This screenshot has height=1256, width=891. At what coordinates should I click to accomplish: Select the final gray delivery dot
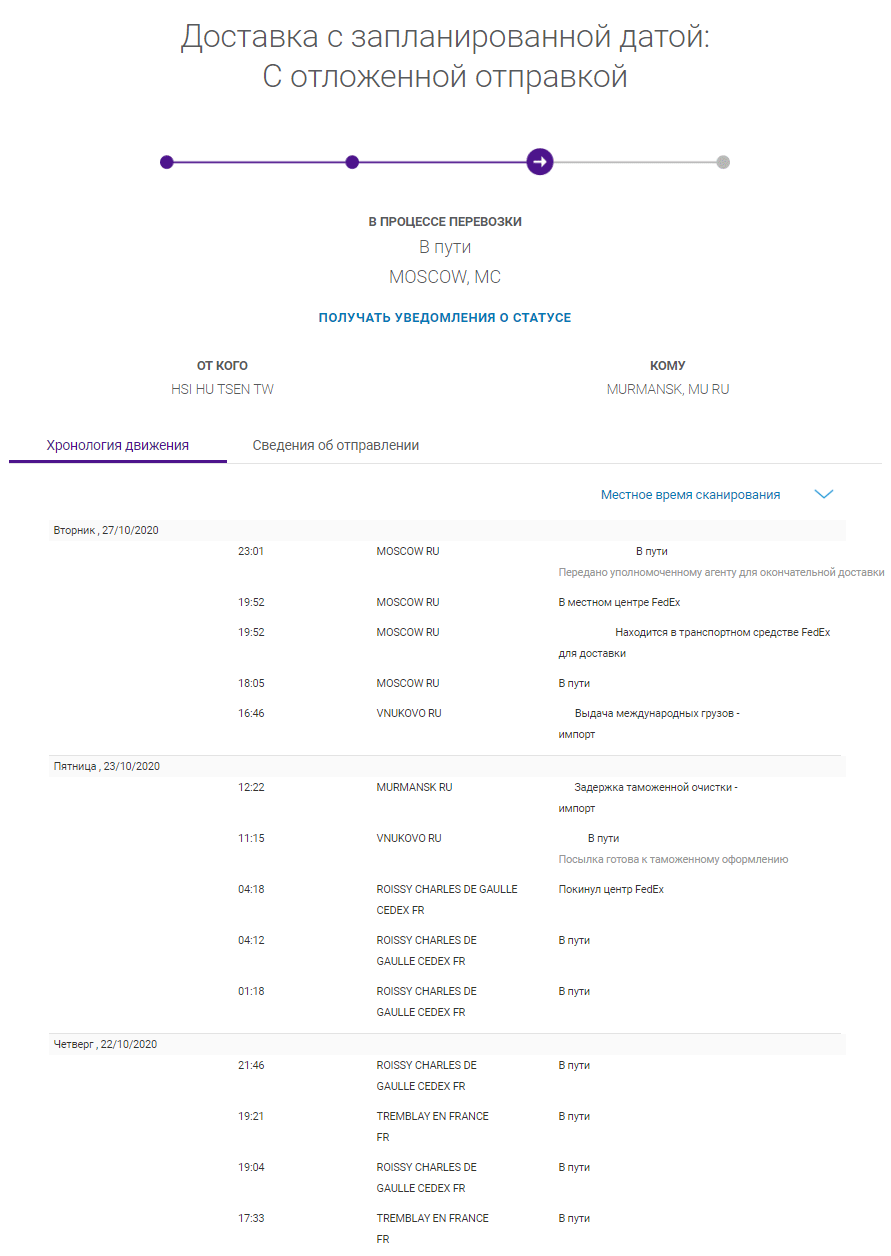(724, 161)
